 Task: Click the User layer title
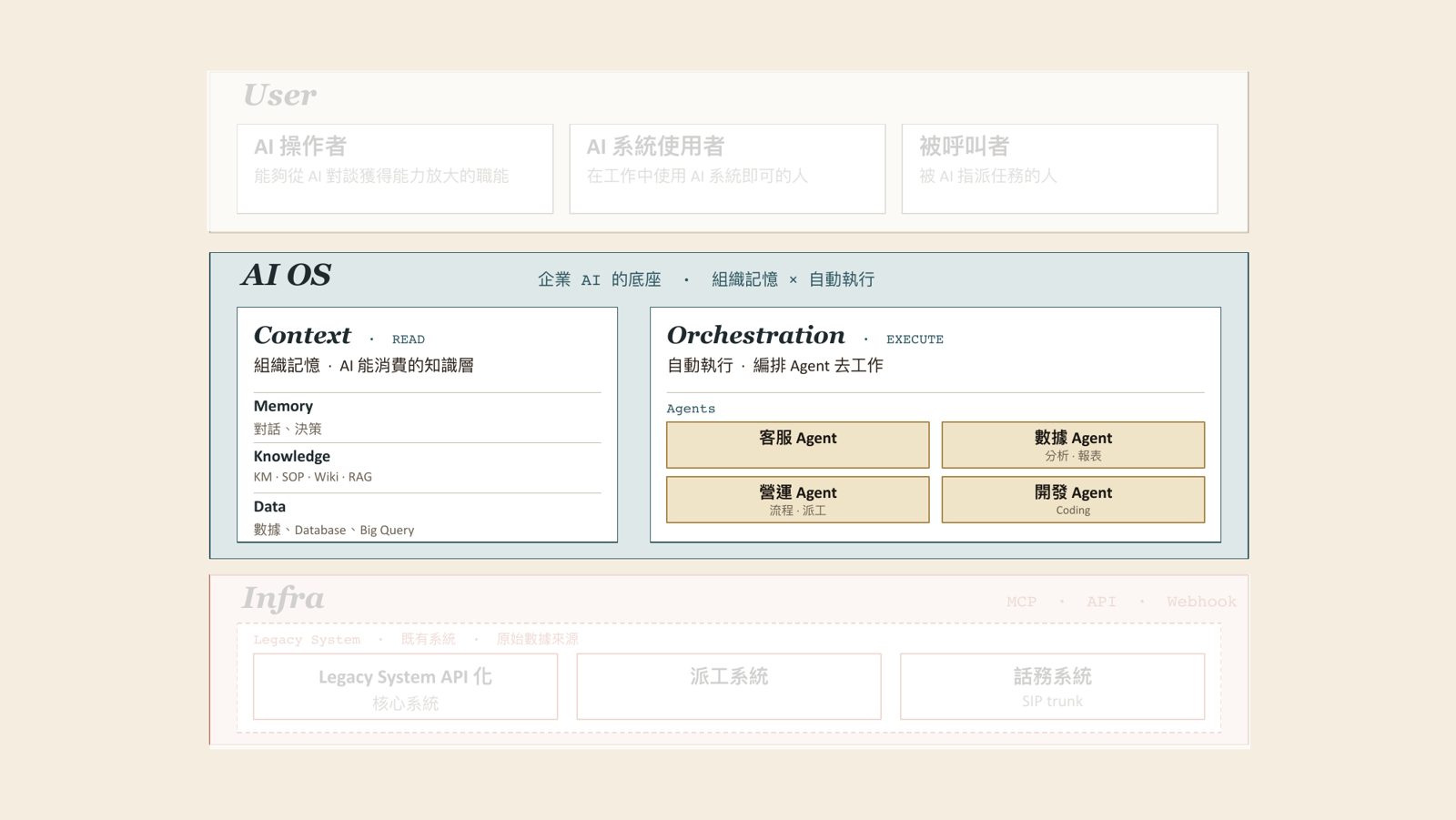click(280, 95)
